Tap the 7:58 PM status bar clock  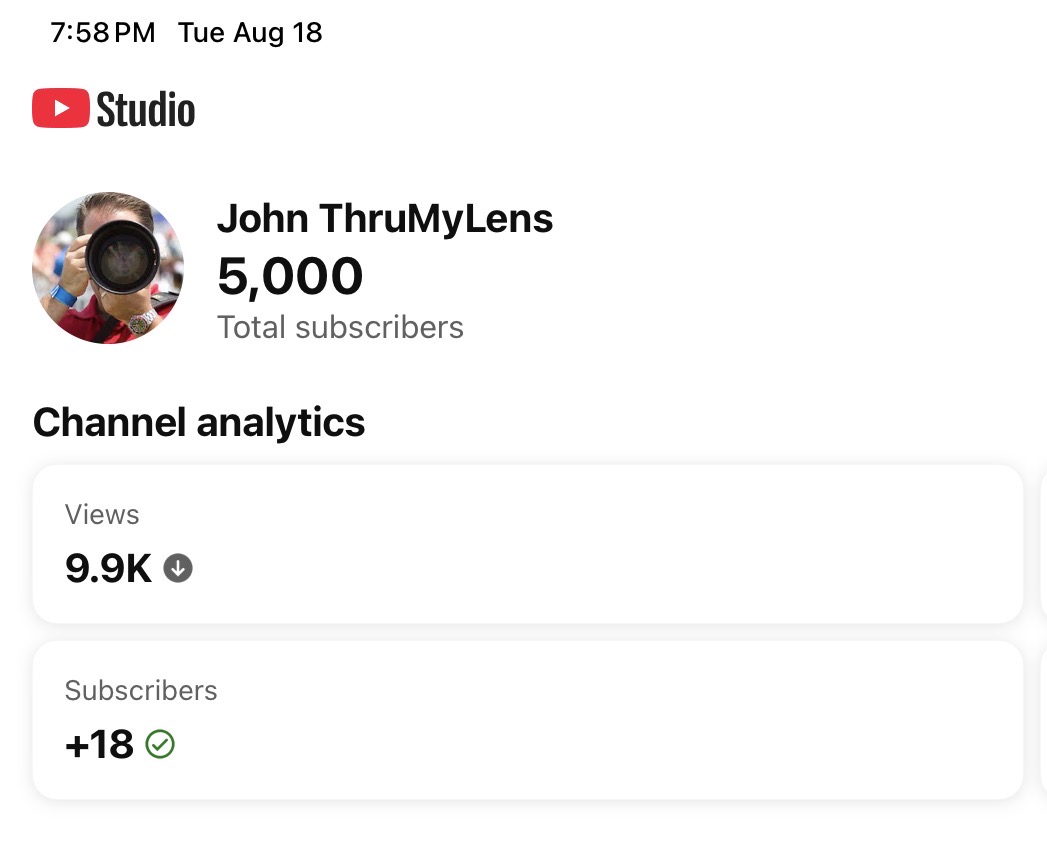pos(103,33)
